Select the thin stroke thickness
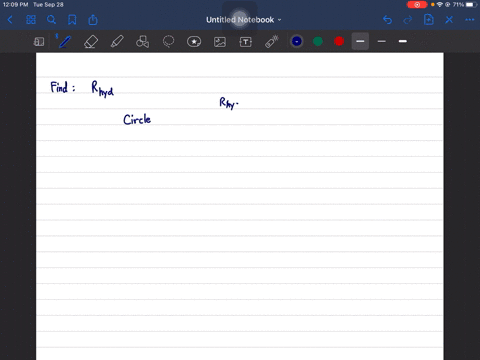 pos(382,41)
